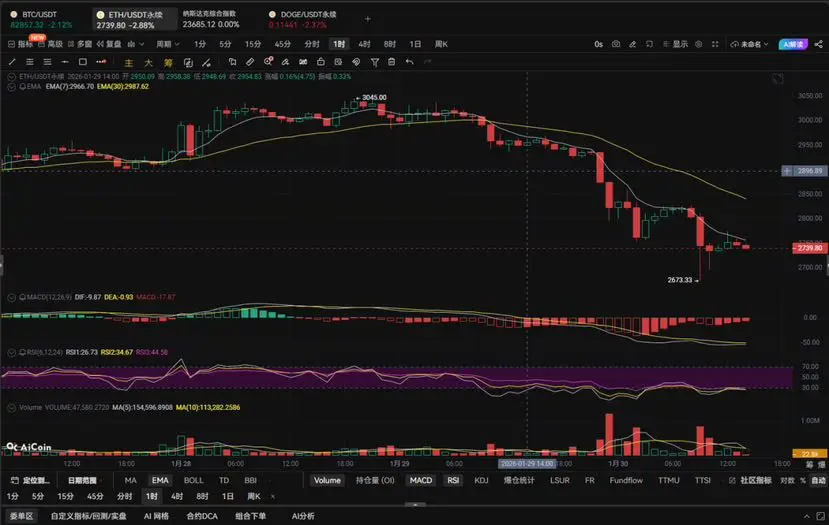
Task: Toggle the Fundflow sub-indicator
Action: tap(626, 480)
